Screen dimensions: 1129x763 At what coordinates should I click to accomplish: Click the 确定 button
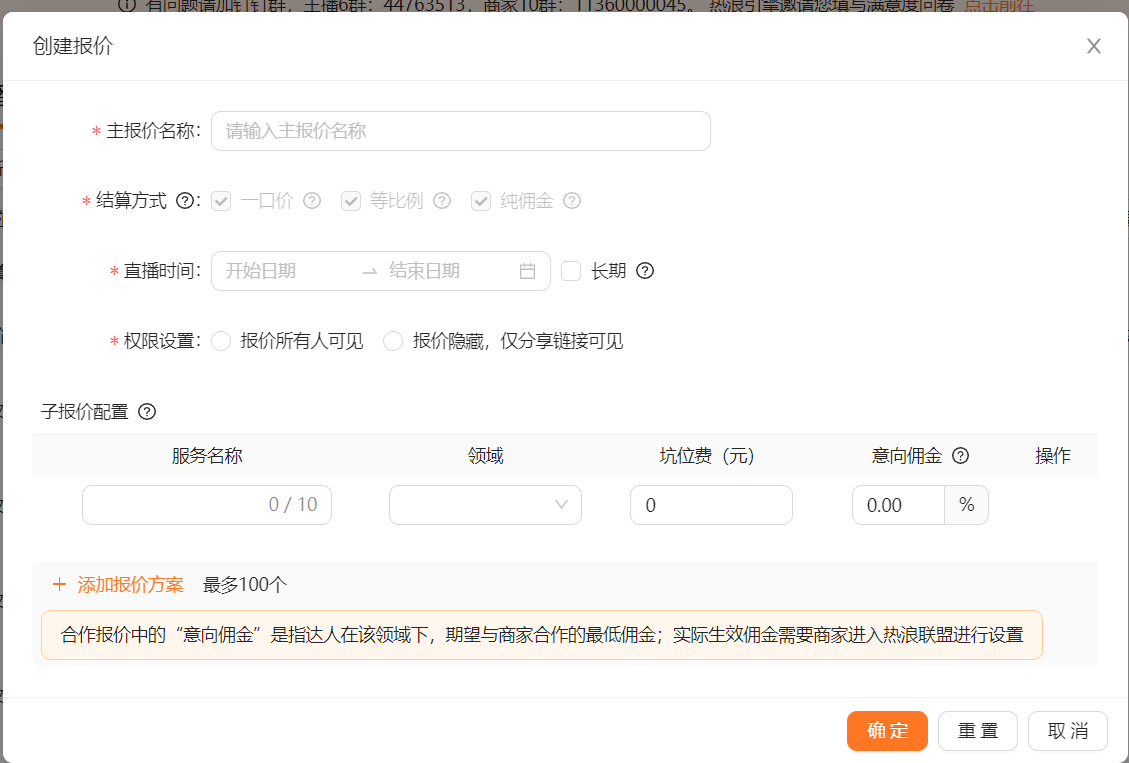(887, 731)
